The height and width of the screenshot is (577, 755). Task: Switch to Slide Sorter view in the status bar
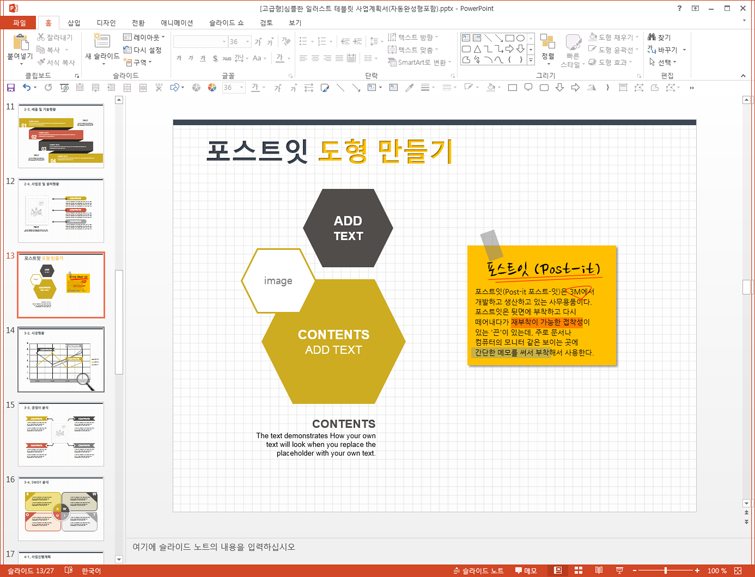578,570
